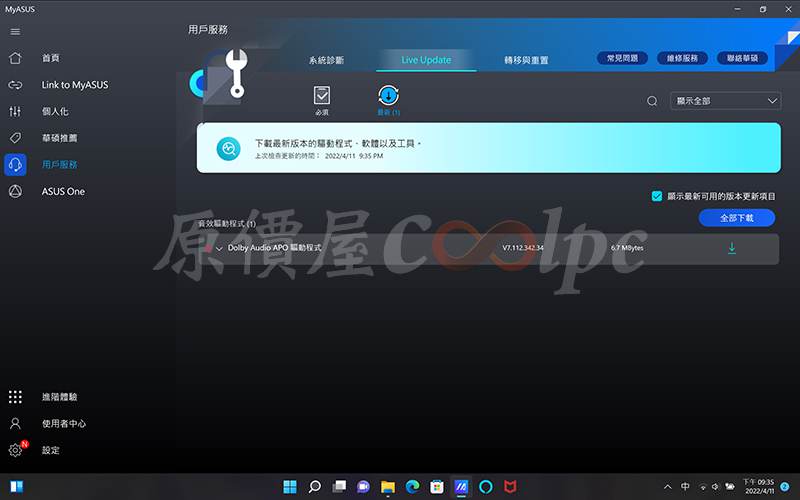The width and height of the screenshot is (800, 500).
Task: Open the hamburger menu in sidebar
Action: point(15,32)
